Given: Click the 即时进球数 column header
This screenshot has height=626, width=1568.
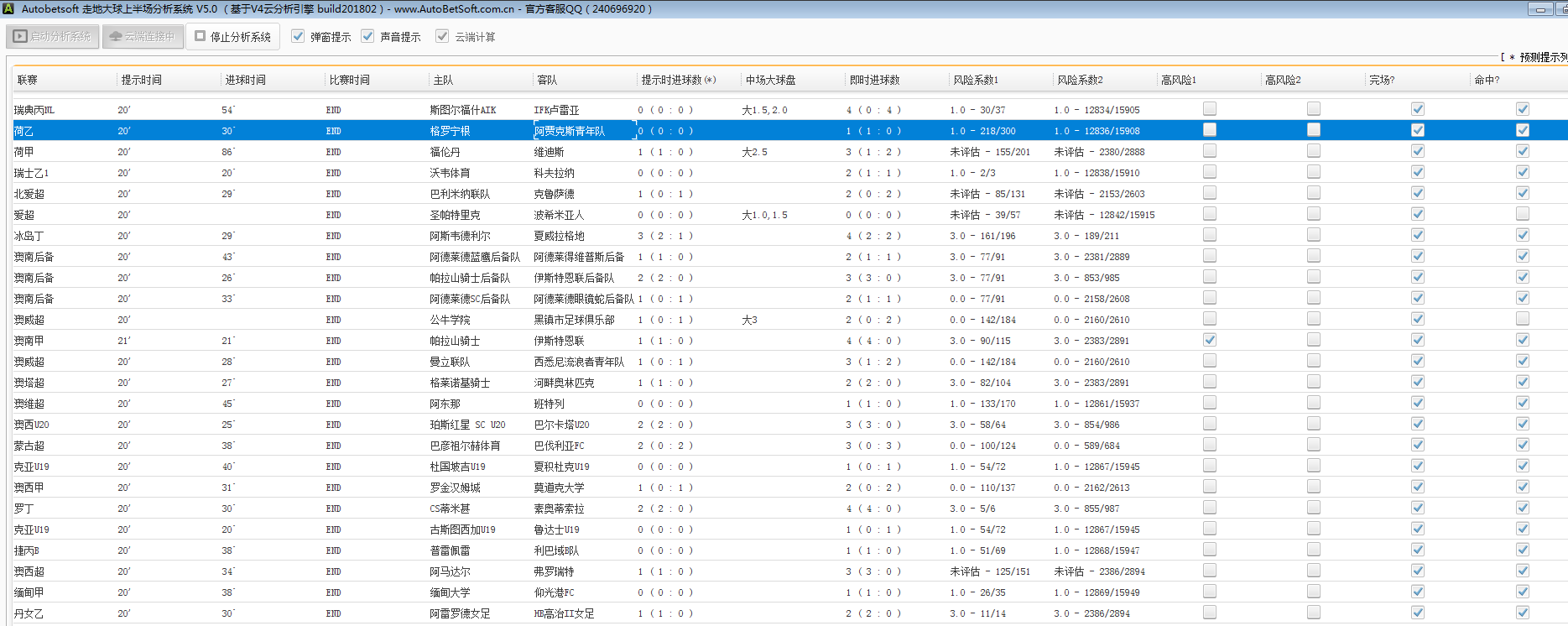Looking at the screenshot, I should 874,80.
